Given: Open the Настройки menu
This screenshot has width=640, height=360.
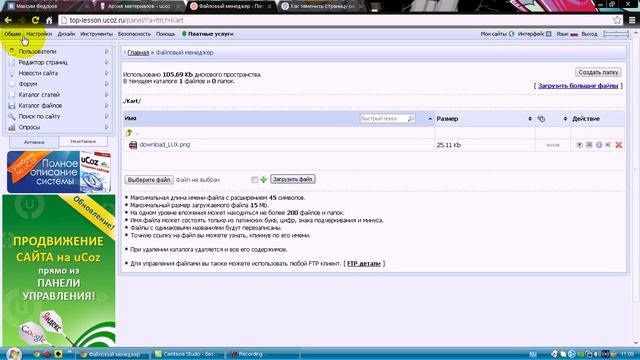Looking at the screenshot, I should pyautogui.click(x=39, y=34).
